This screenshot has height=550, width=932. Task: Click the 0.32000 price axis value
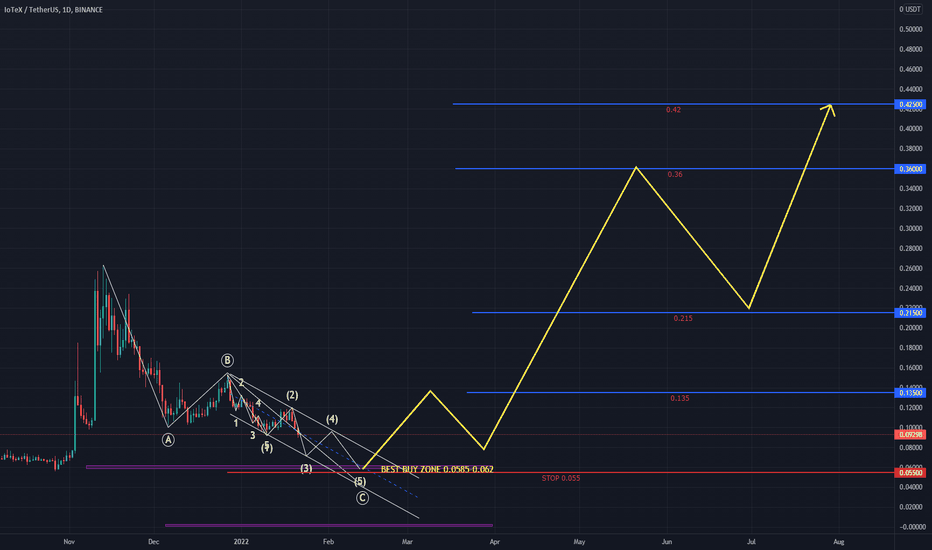click(x=911, y=209)
